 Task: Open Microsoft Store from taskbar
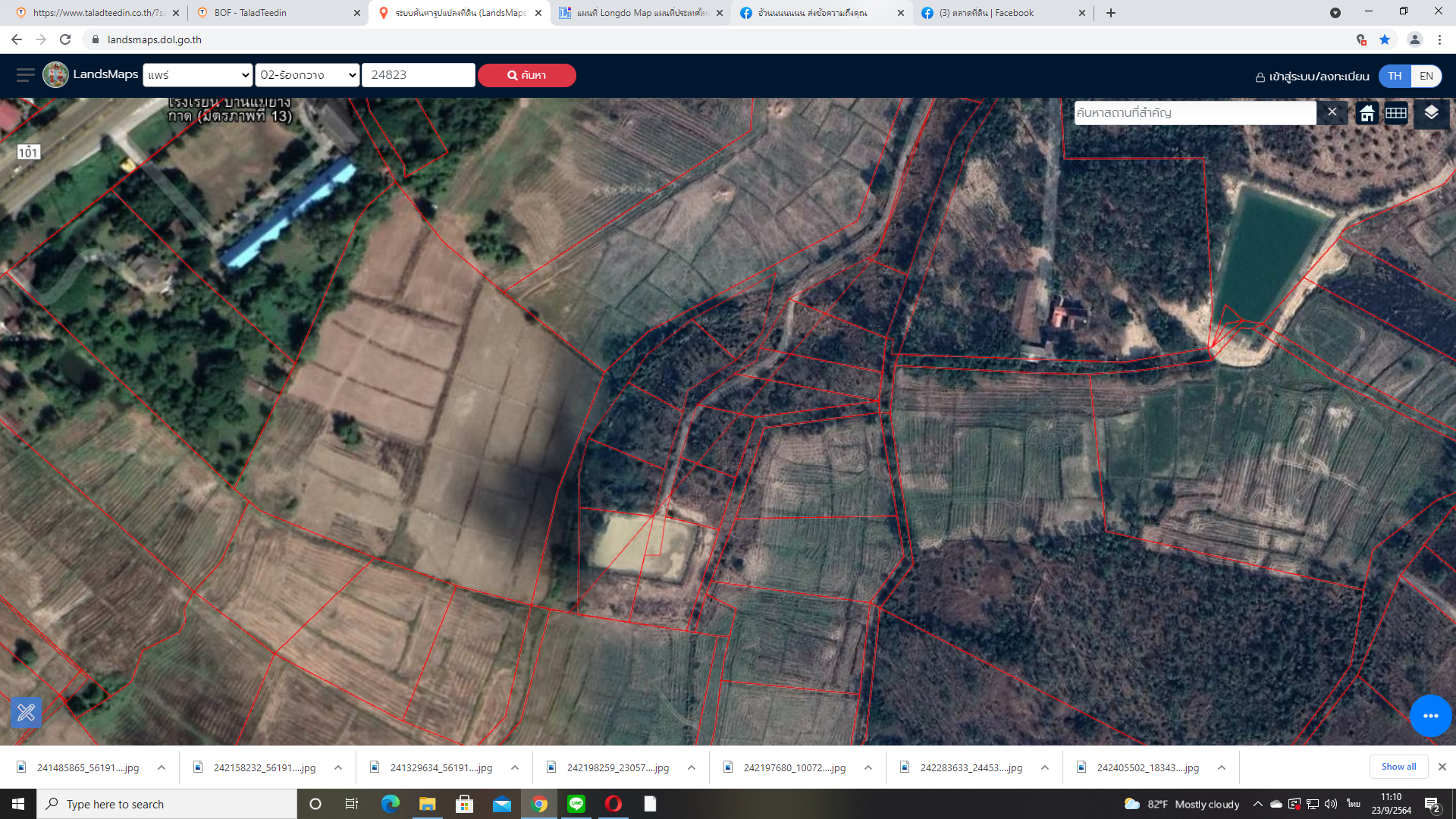pos(464,804)
